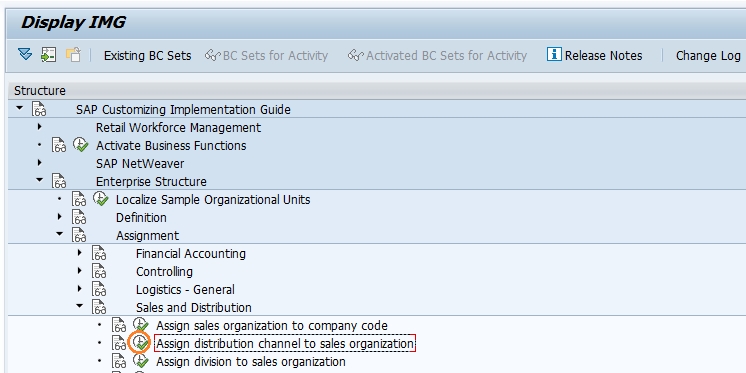This screenshot has width=746, height=373.
Task: Select 'Financial Accounting' label
Action: click(191, 254)
